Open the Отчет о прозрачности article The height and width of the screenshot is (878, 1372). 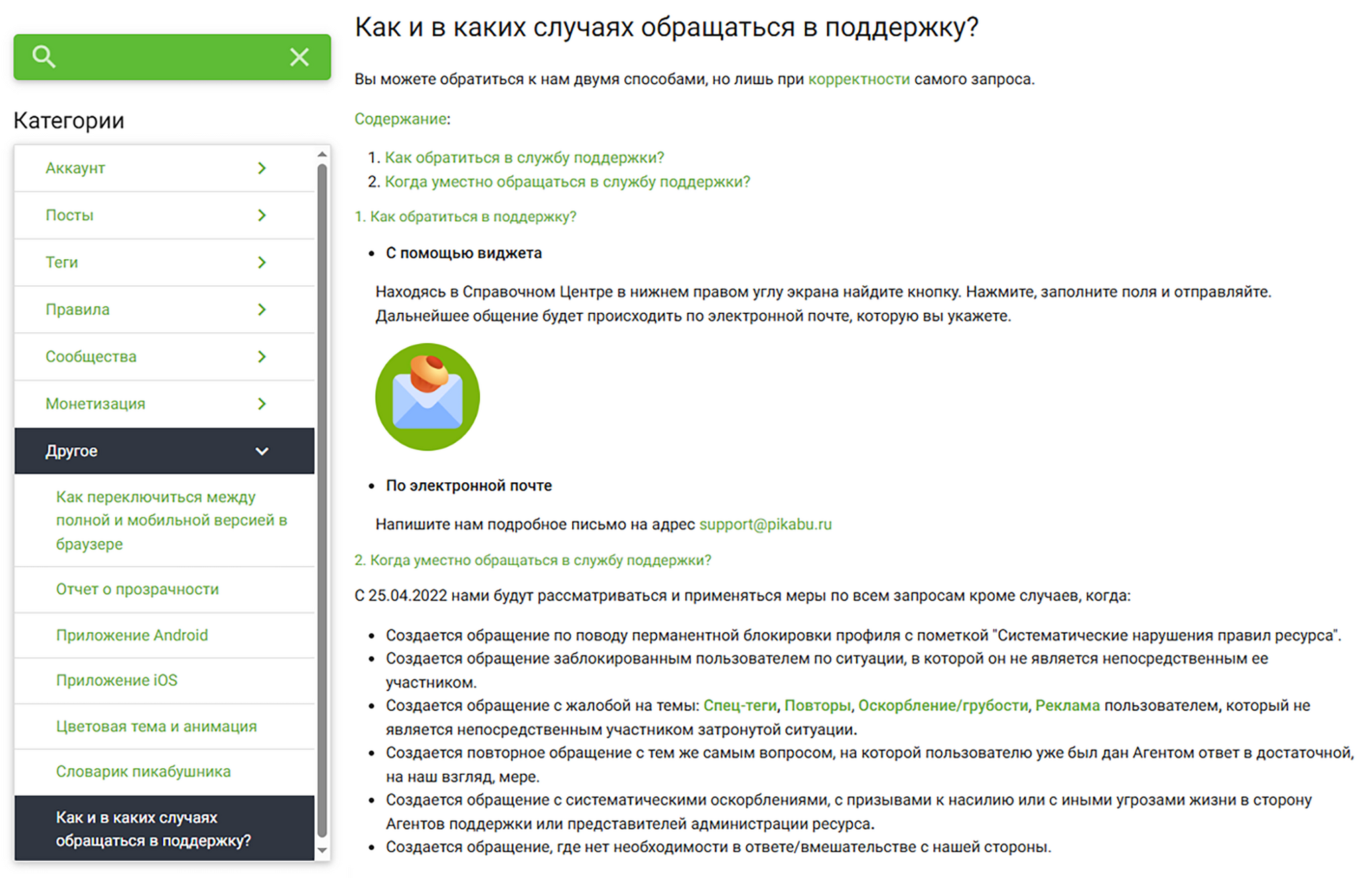coord(137,589)
